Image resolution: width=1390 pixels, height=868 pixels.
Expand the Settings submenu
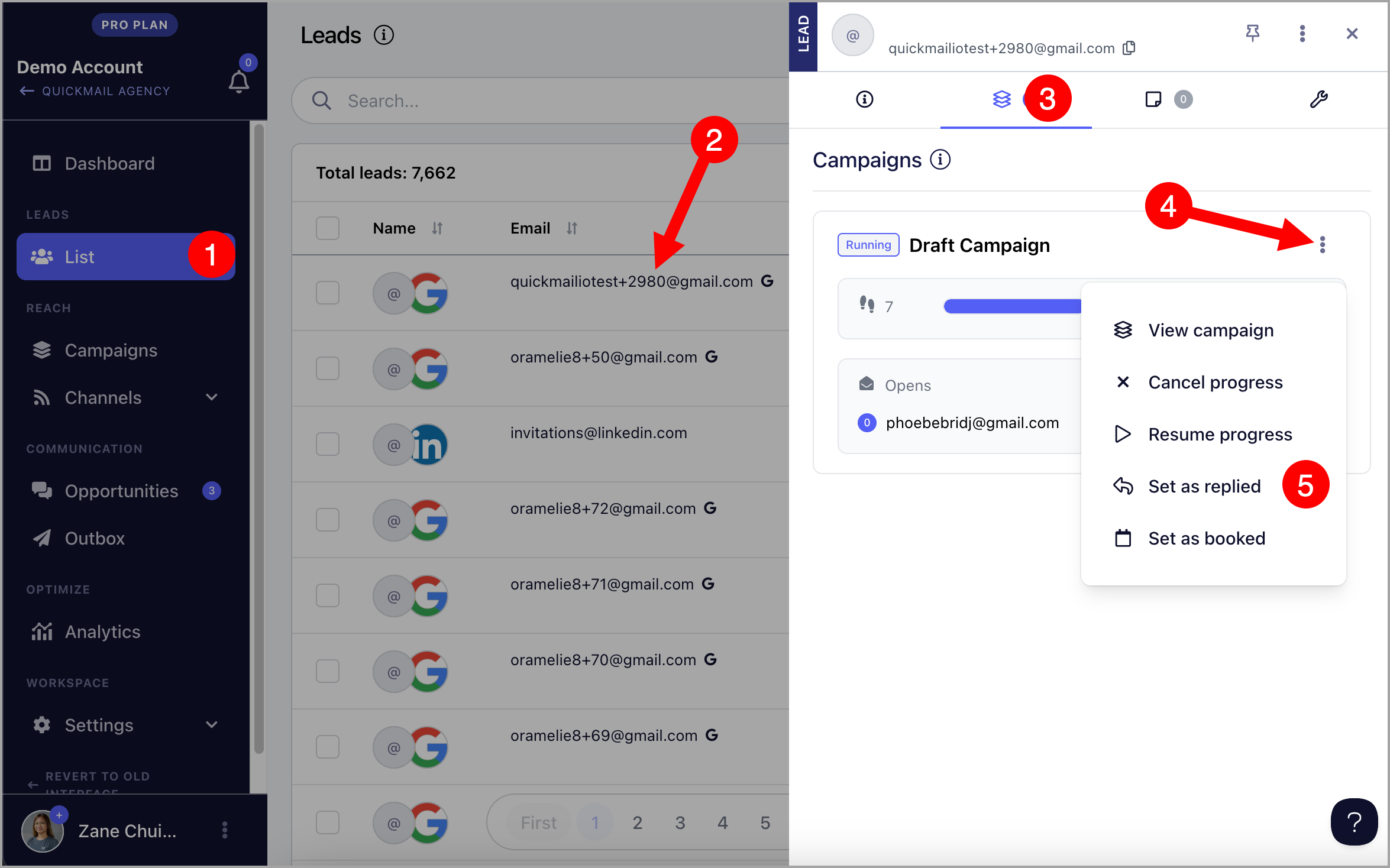pos(212,725)
